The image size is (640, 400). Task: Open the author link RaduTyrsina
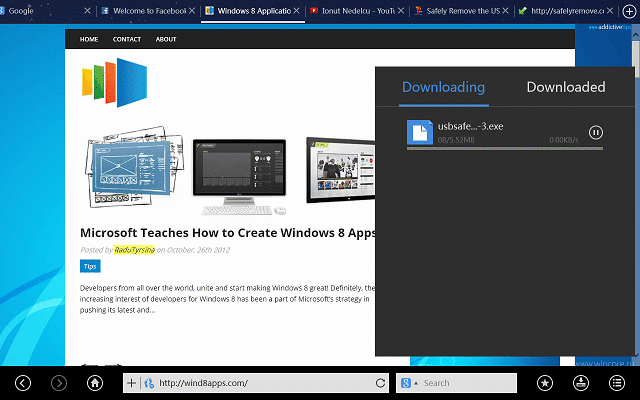tap(134, 250)
